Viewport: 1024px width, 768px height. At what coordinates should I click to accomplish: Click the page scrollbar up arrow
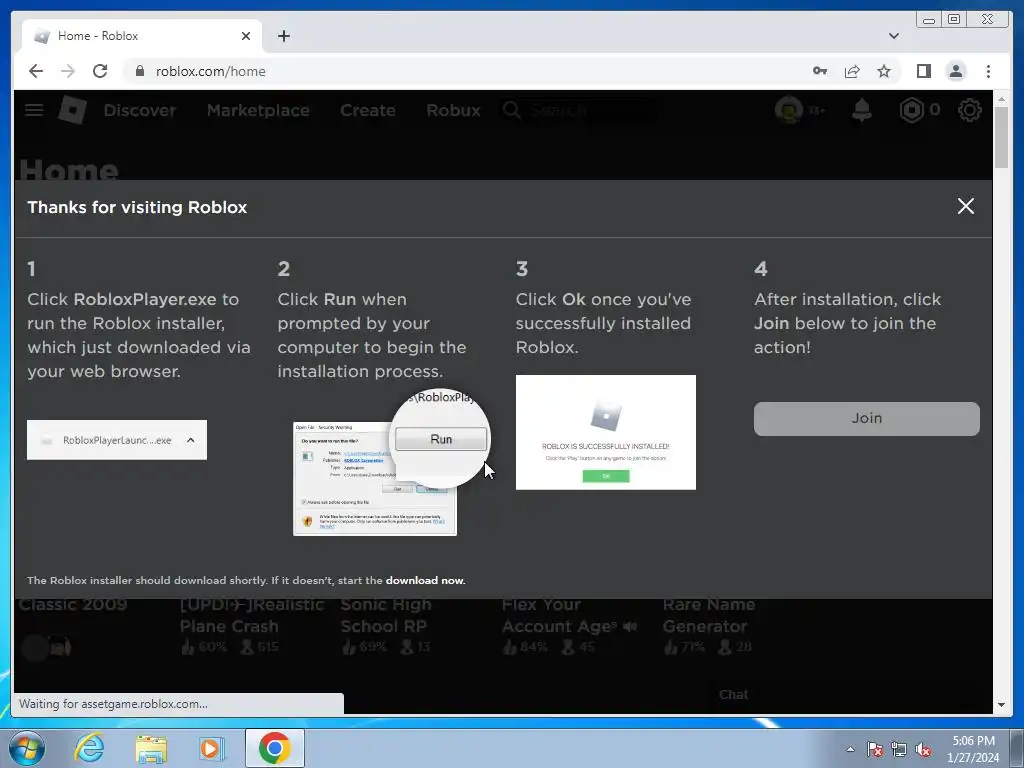(1001, 99)
